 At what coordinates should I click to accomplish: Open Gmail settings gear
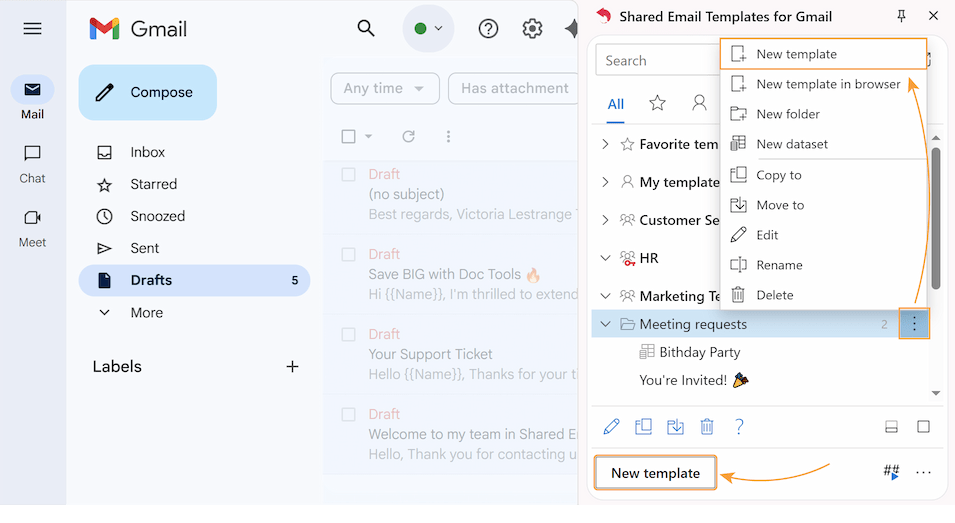click(532, 29)
